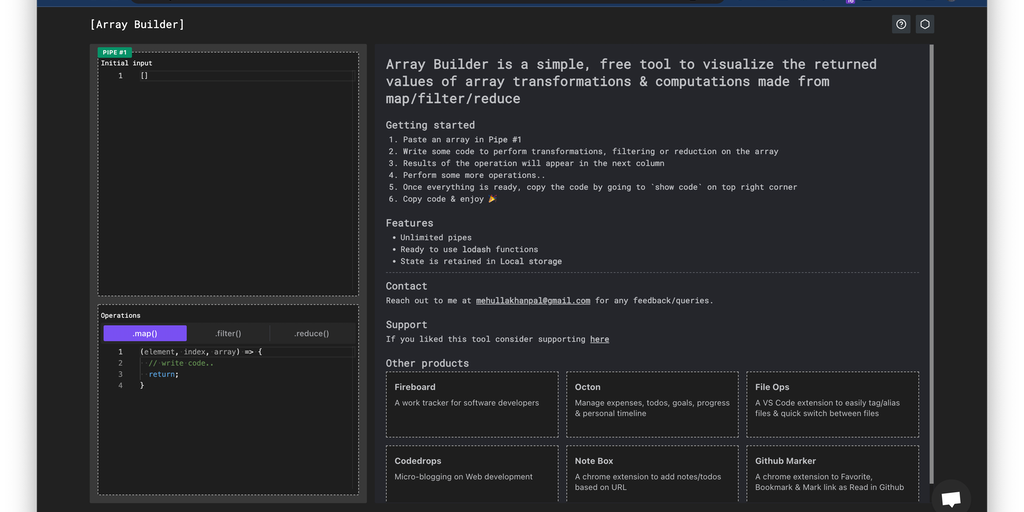Viewport: 1024px width, 512px height.
Task: Select the .map() operation tab
Action: tap(145, 333)
